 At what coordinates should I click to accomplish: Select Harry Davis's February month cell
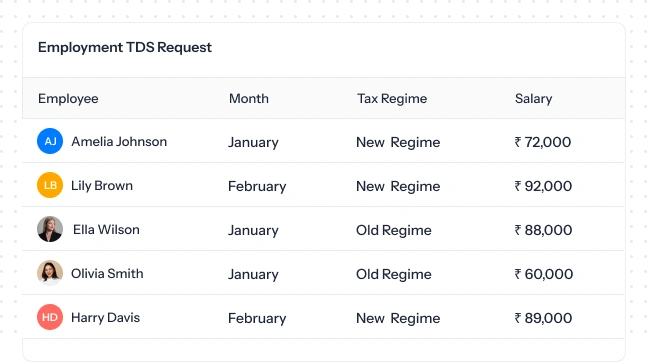[257, 318]
